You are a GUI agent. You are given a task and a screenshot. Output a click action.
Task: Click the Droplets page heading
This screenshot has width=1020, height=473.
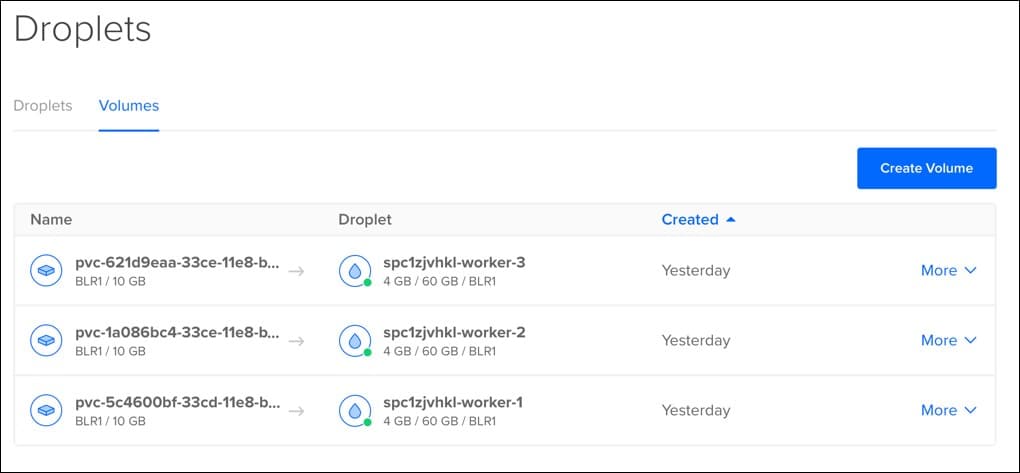[83, 29]
